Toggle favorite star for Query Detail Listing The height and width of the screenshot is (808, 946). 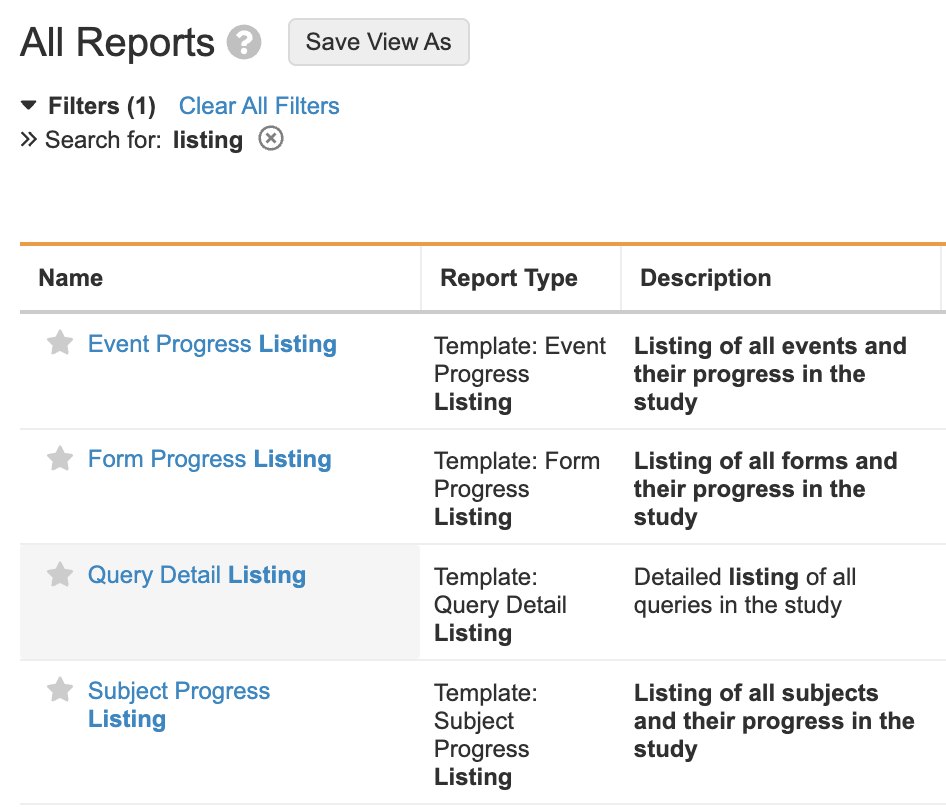tap(60, 575)
